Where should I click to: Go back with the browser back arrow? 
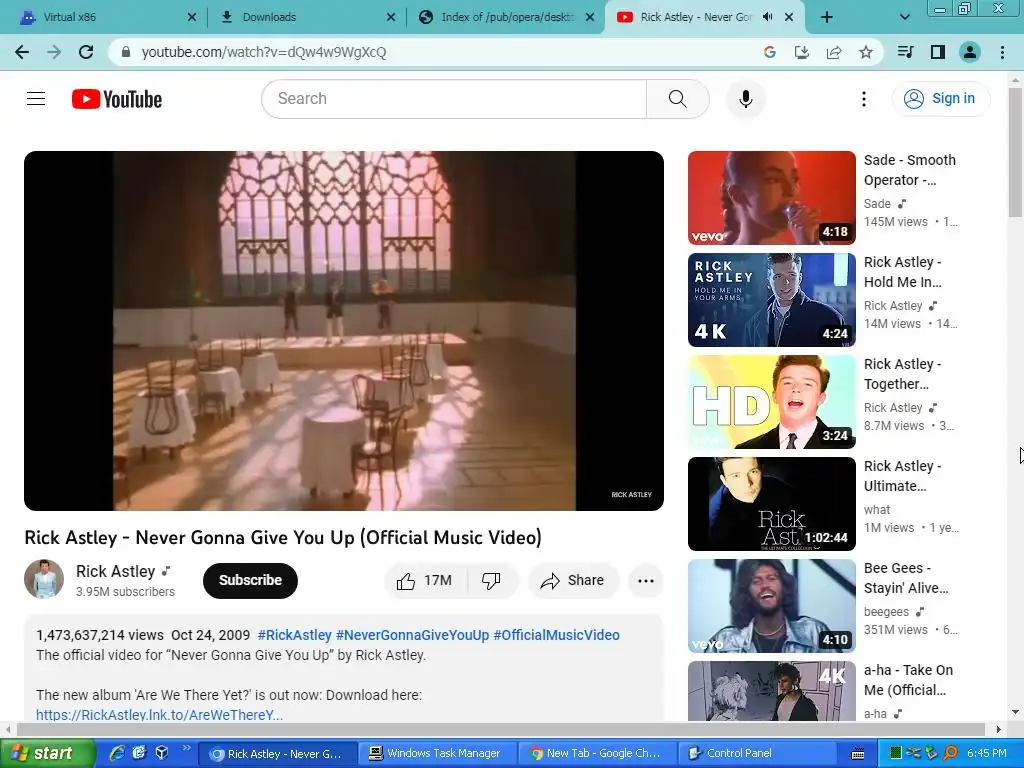click(x=22, y=52)
